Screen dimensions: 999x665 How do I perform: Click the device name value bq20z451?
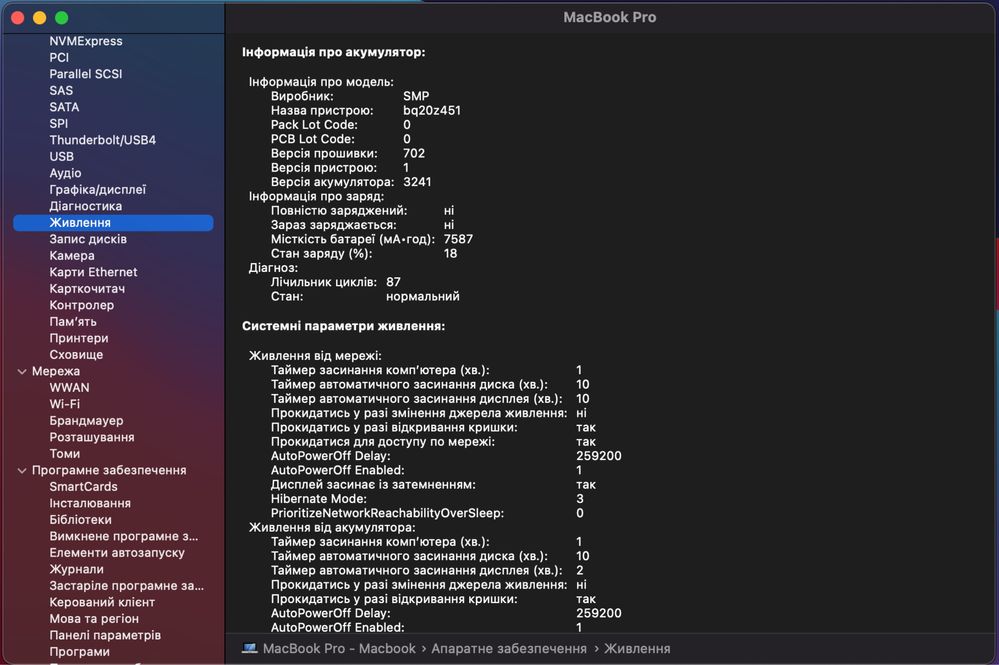pyautogui.click(x=432, y=111)
